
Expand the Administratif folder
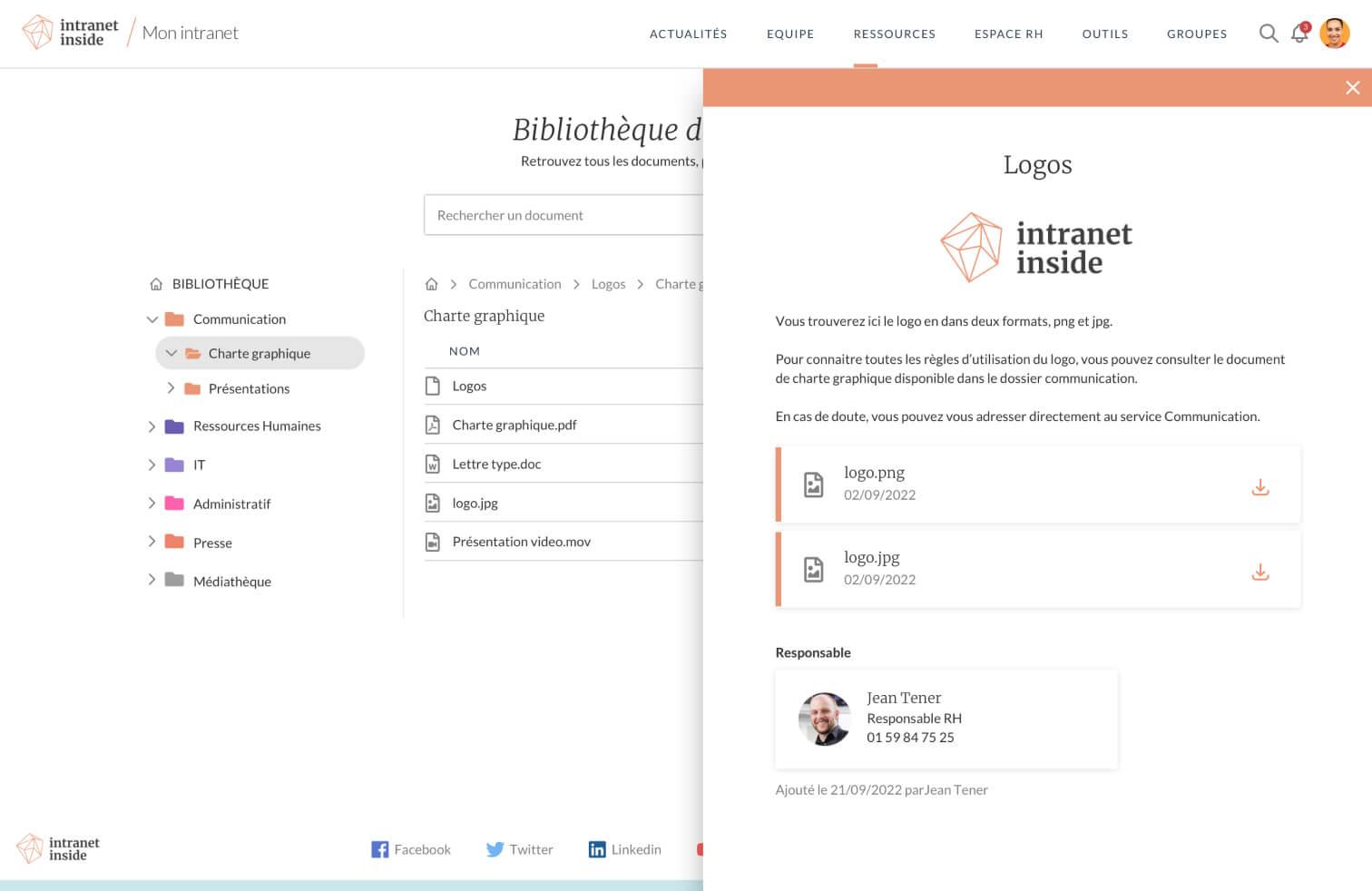click(x=152, y=503)
